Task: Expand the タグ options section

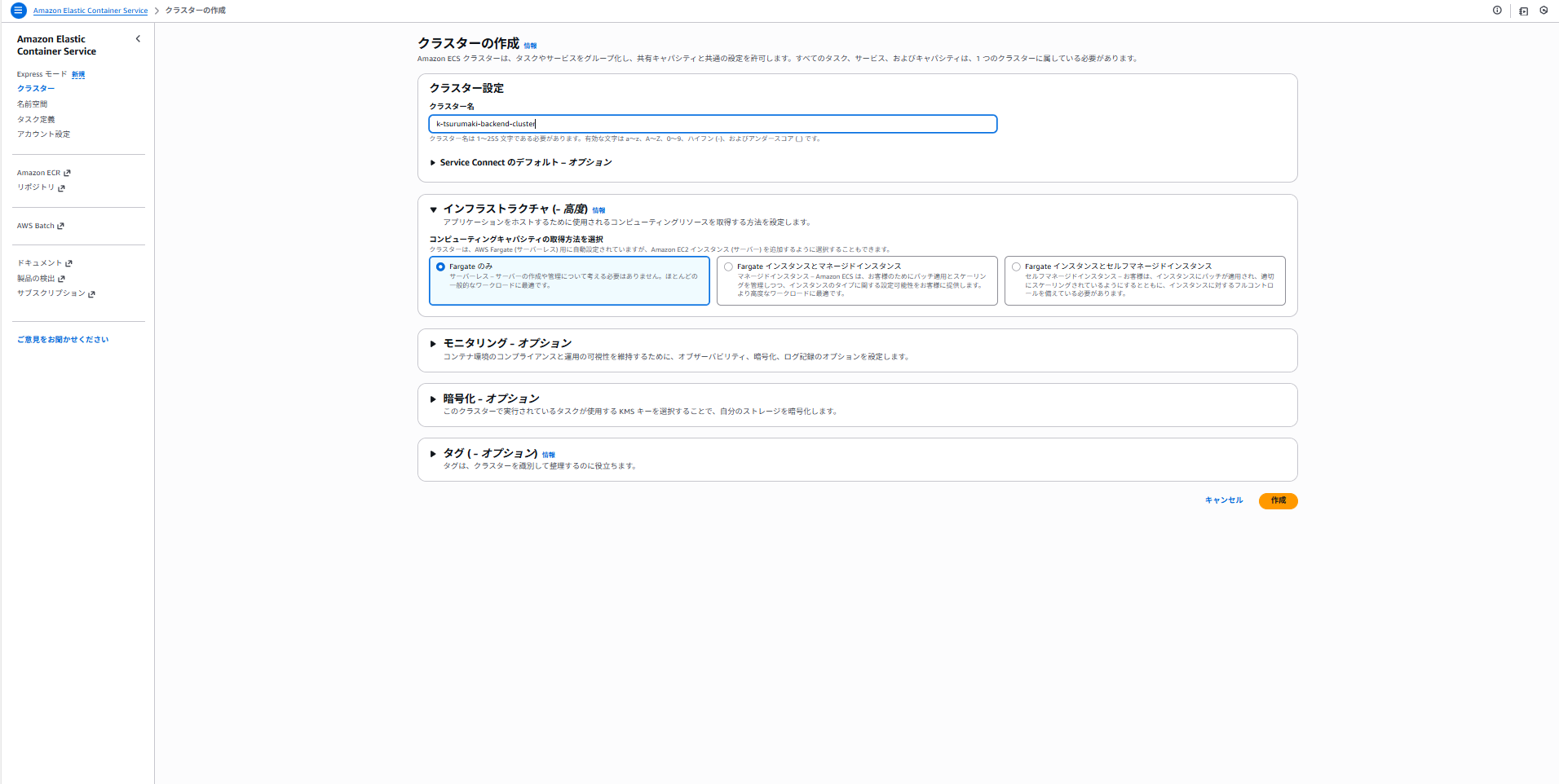Action: [433, 454]
